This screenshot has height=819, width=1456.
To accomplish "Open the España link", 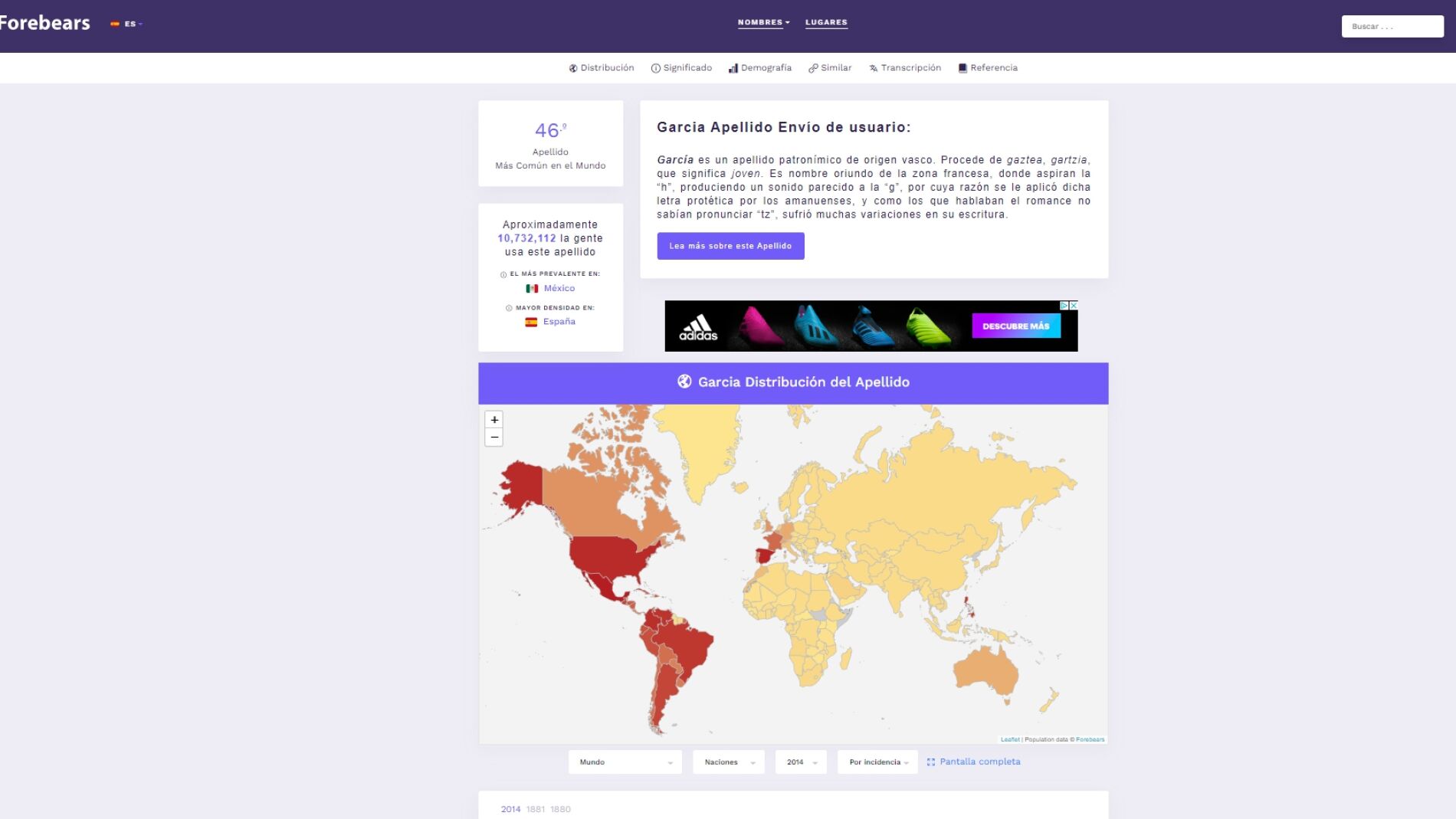I will (558, 321).
